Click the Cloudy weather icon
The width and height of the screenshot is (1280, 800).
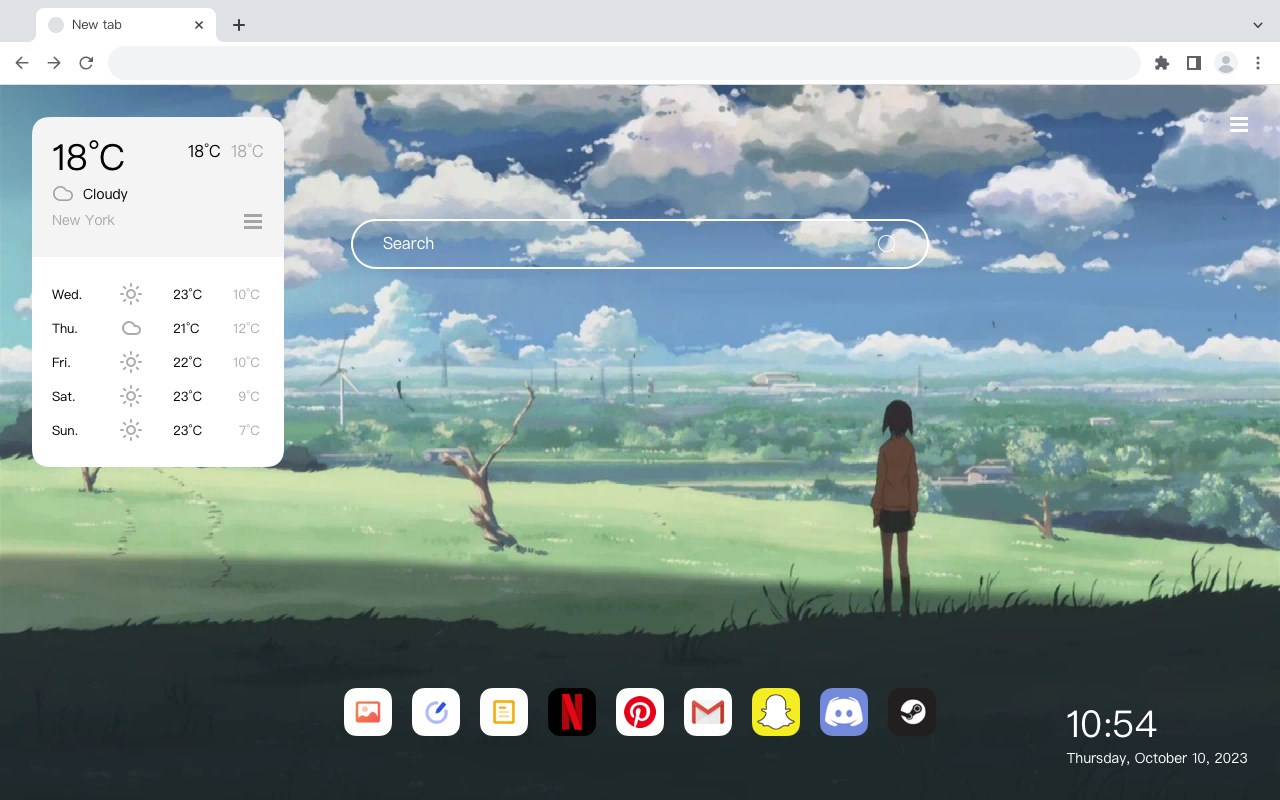pyautogui.click(x=63, y=194)
